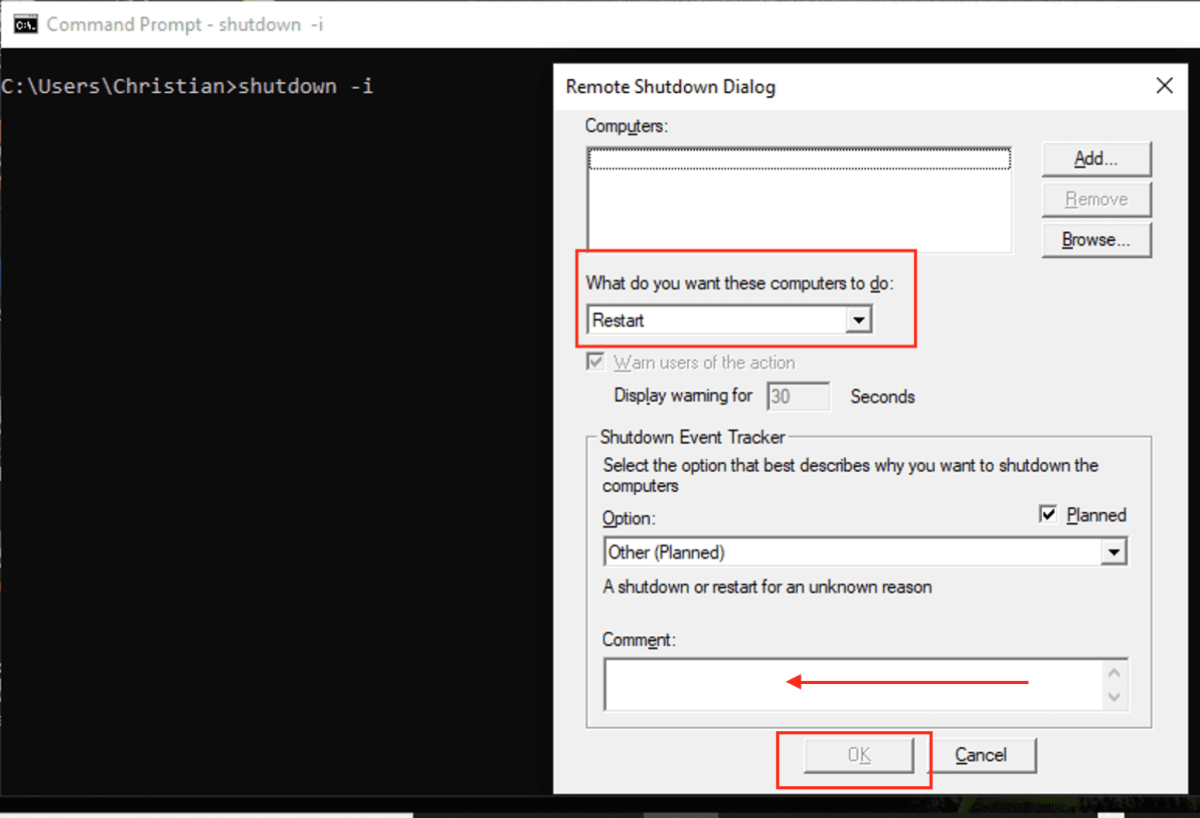Edit the Display warning seconds field
Screen dimensions: 1200x818
798,396
